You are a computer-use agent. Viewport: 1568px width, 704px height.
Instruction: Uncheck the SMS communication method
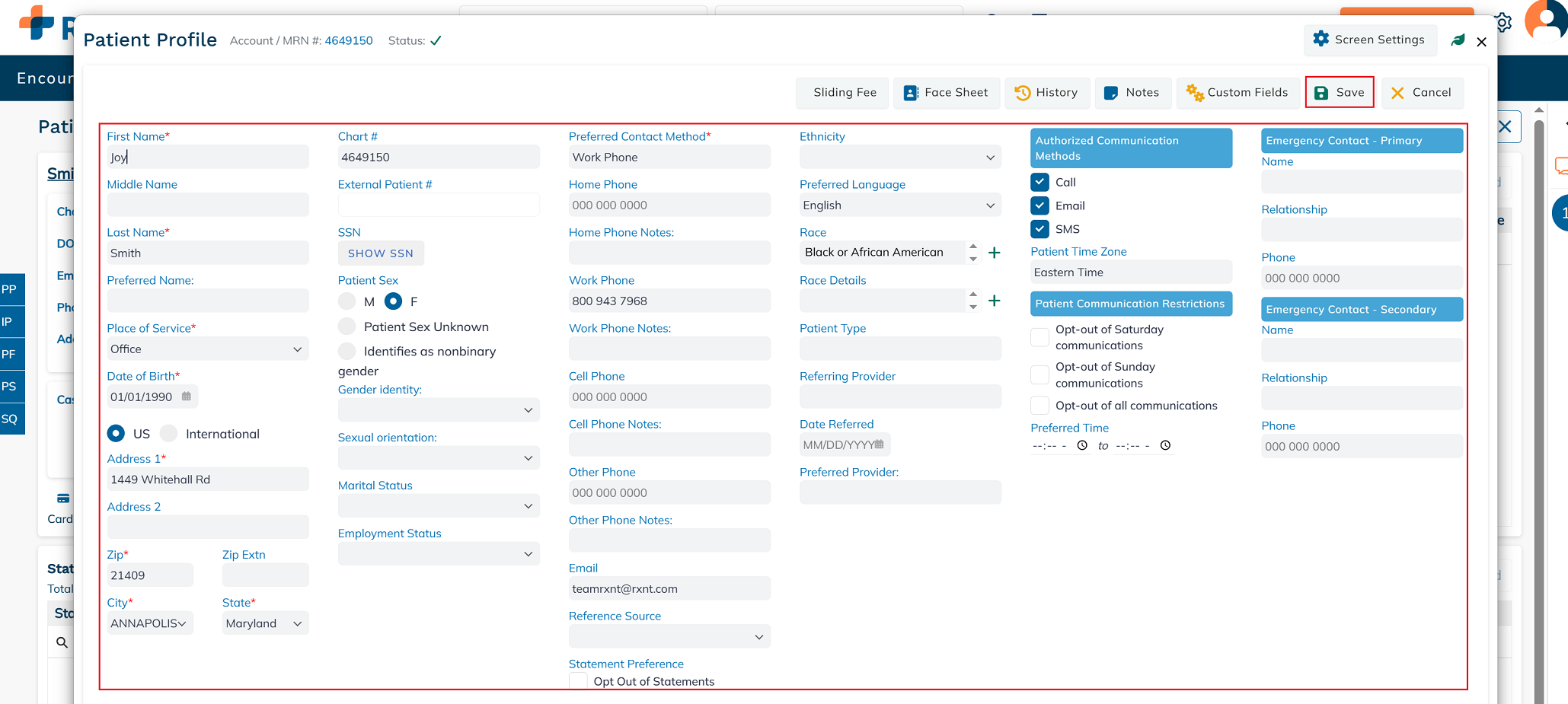click(x=1039, y=229)
